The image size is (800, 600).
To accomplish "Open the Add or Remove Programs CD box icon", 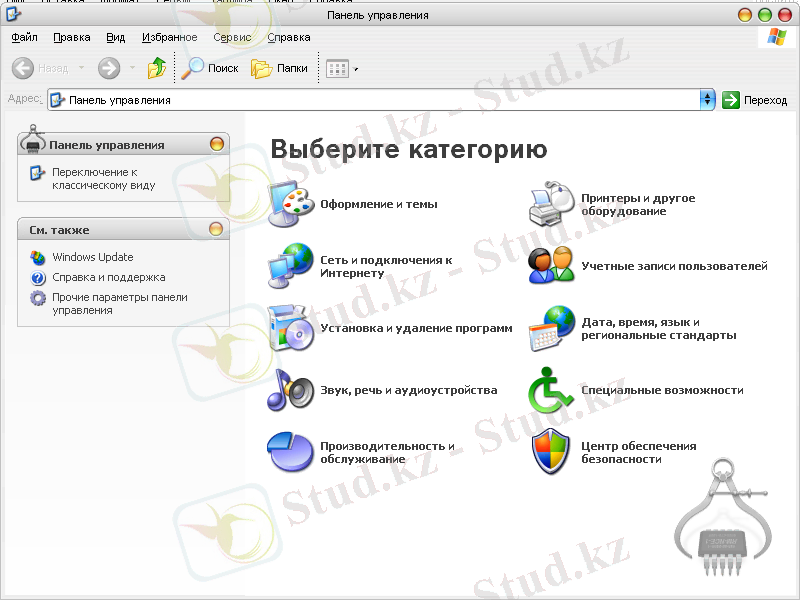I will pos(290,328).
